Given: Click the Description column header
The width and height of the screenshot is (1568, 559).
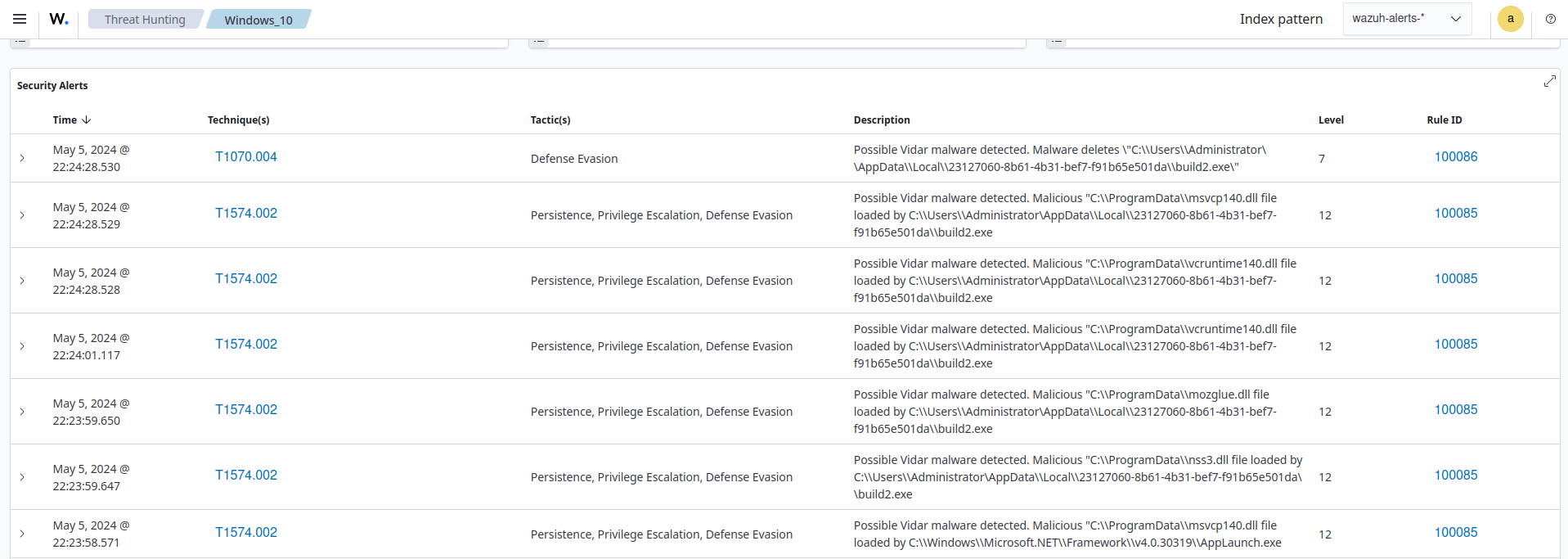Looking at the screenshot, I should [881, 120].
